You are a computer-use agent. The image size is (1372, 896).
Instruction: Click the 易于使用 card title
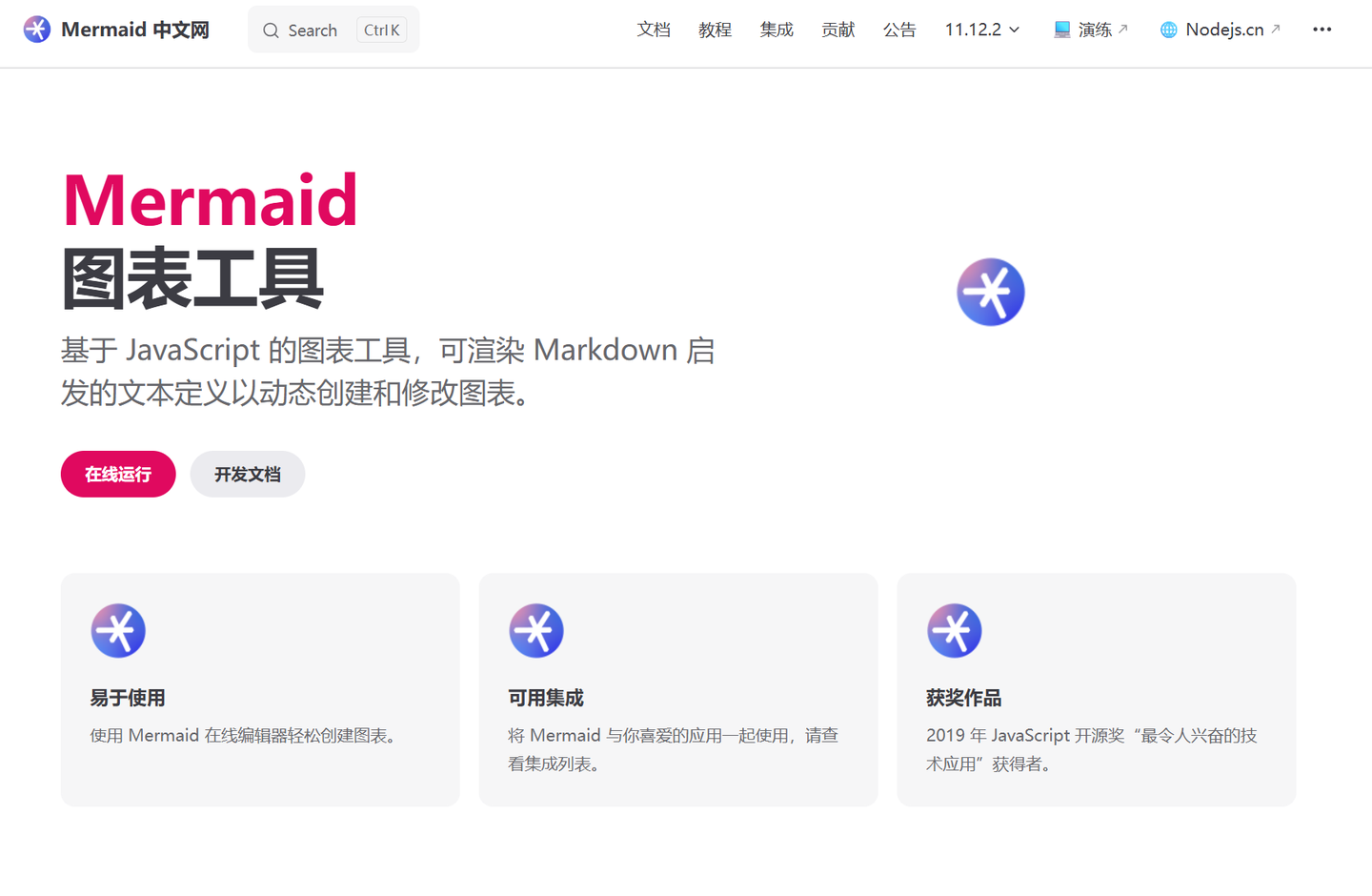click(128, 698)
